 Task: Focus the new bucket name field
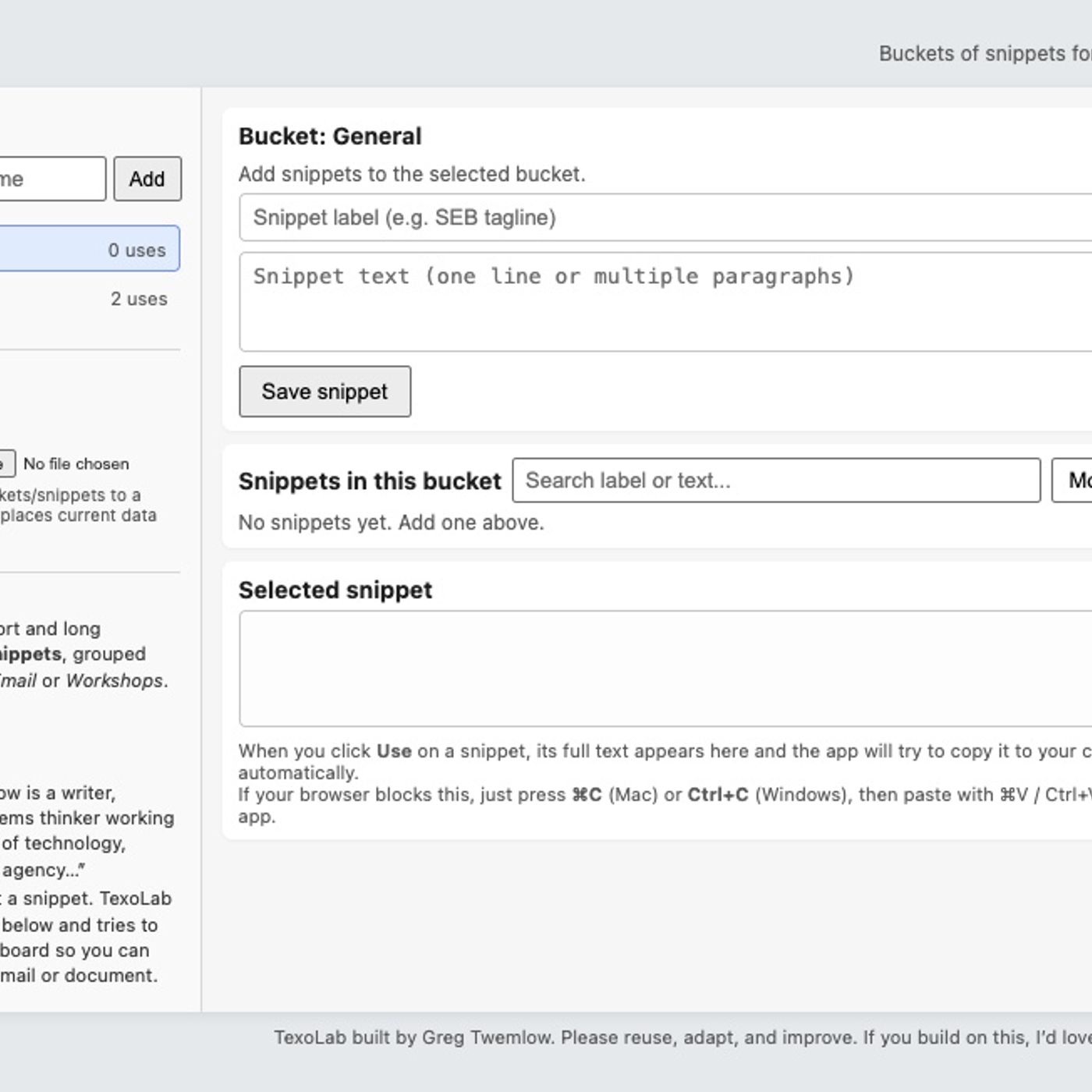pyautogui.click(x=50, y=179)
